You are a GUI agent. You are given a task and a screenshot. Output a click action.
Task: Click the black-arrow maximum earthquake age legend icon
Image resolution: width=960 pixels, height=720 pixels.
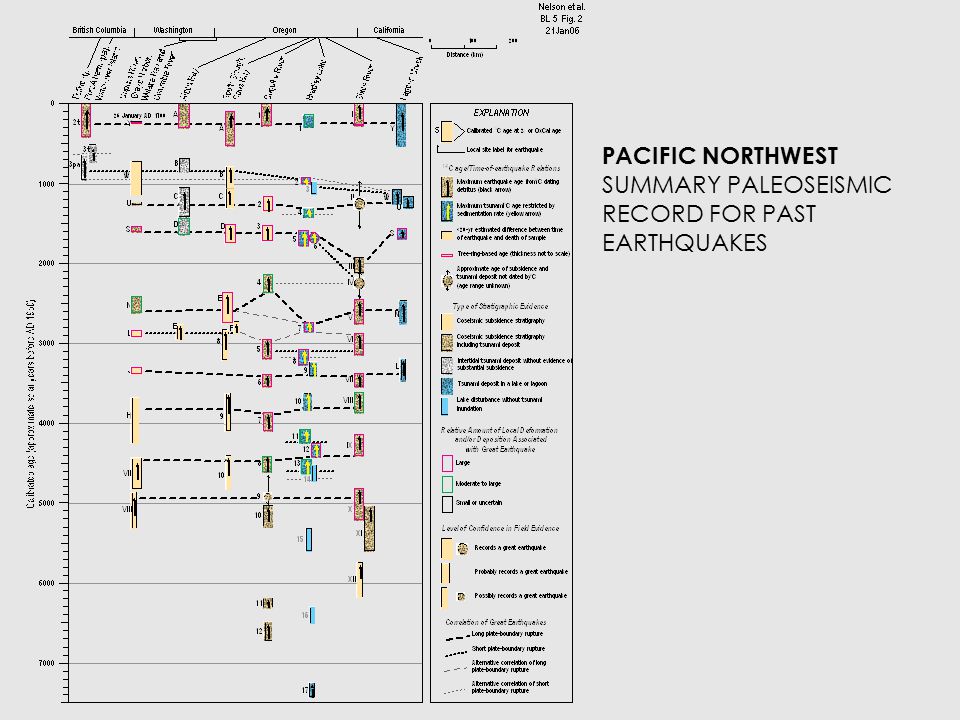click(447, 186)
